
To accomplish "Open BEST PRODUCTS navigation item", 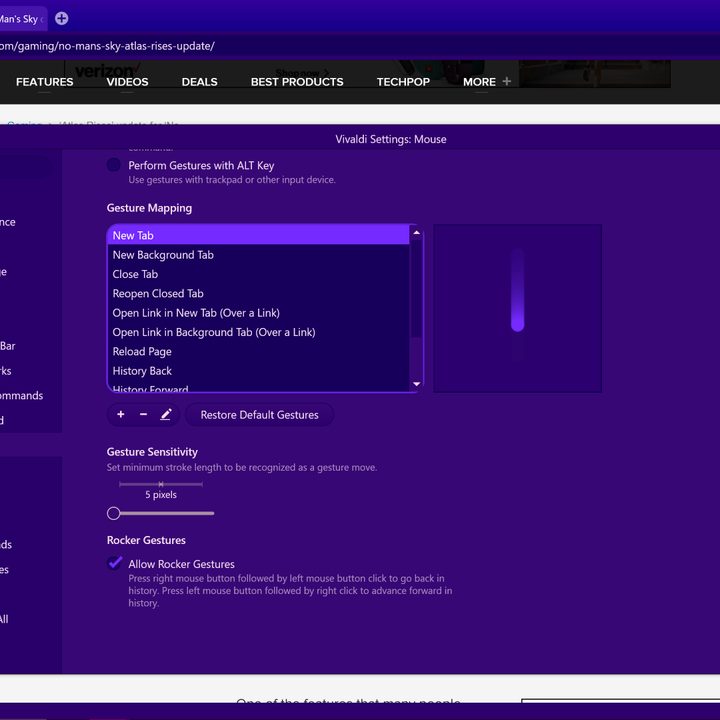I will coord(297,82).
